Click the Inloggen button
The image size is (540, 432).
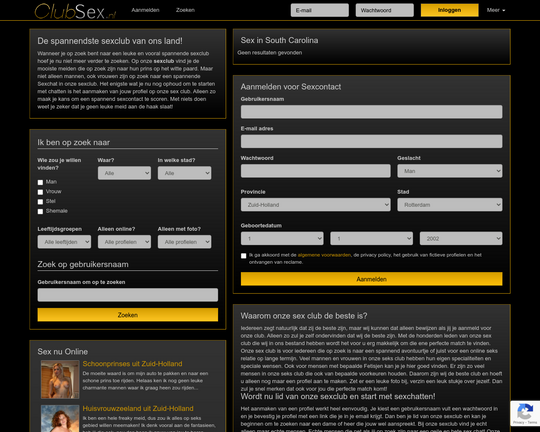point(449,10)
